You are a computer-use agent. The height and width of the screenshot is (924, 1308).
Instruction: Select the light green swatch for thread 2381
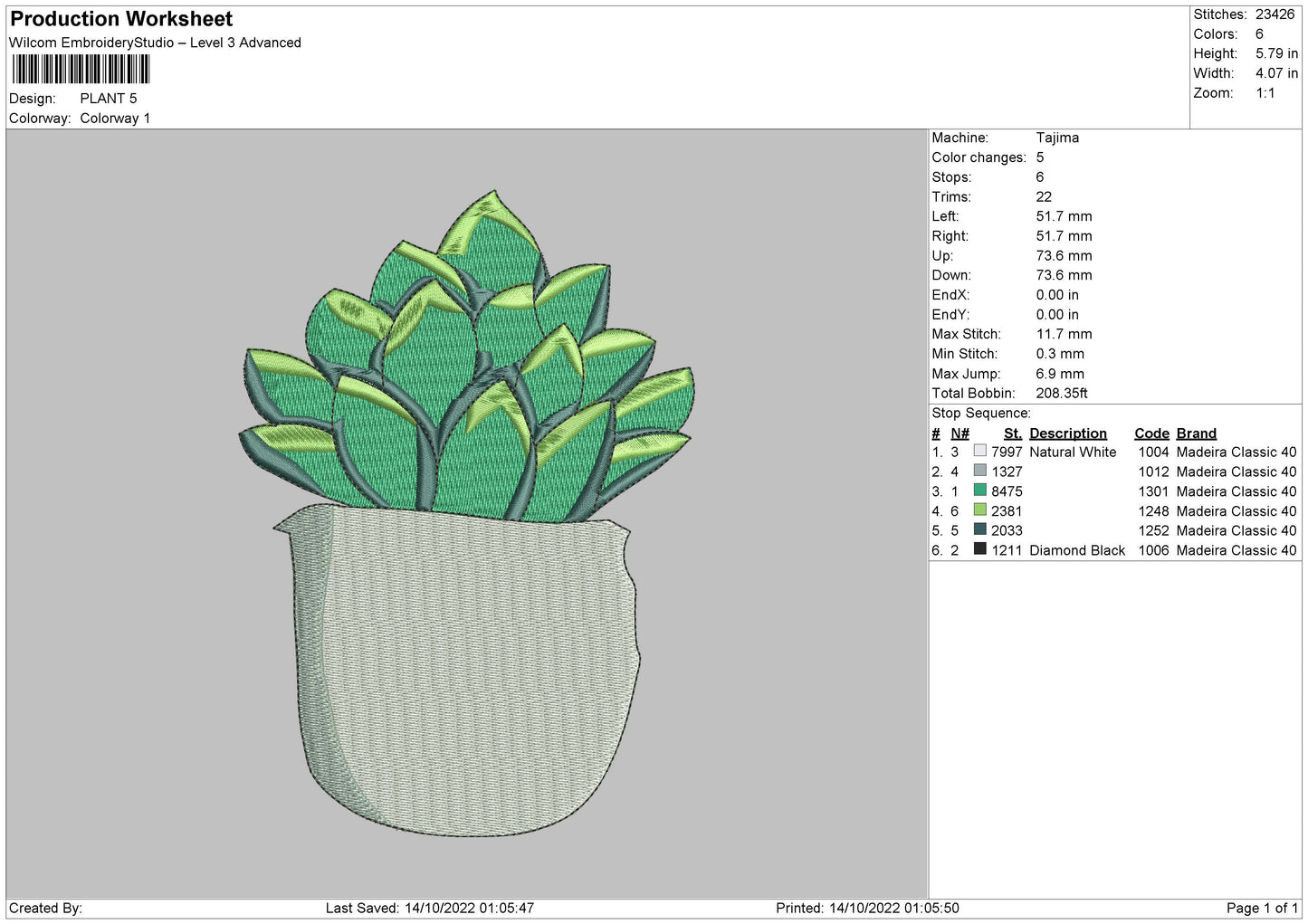(x=979, y=510)
